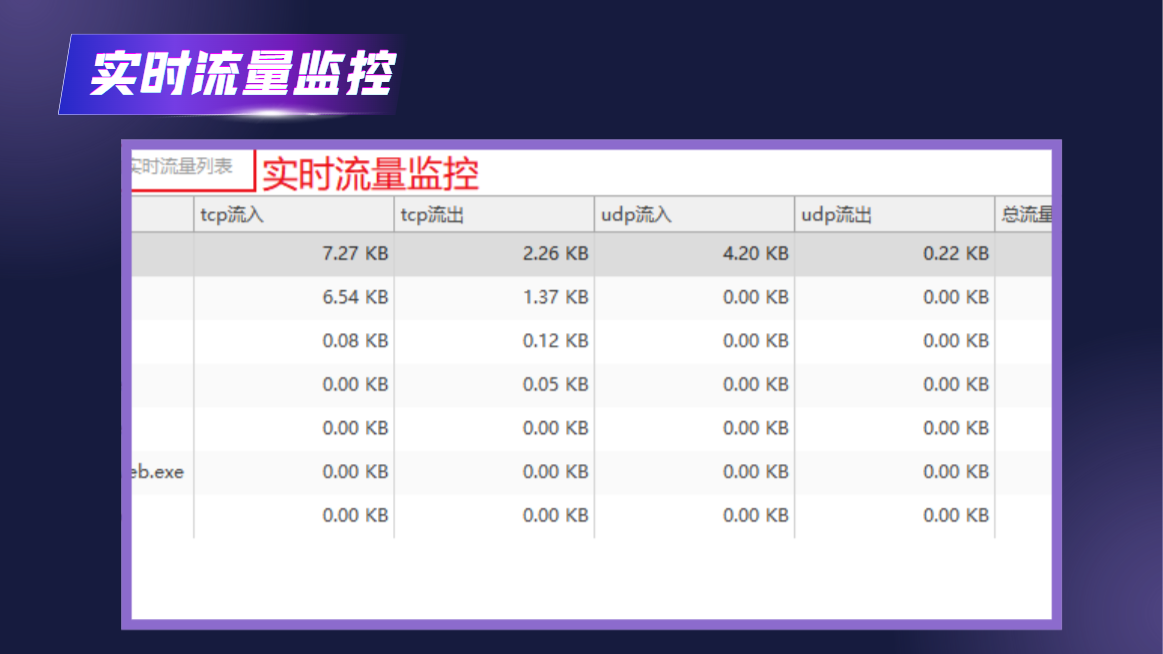This screenshot has width=1163, height=654.
Task: Select the row with 7.27 KB tcp inflow
Action: pos(591,254)
